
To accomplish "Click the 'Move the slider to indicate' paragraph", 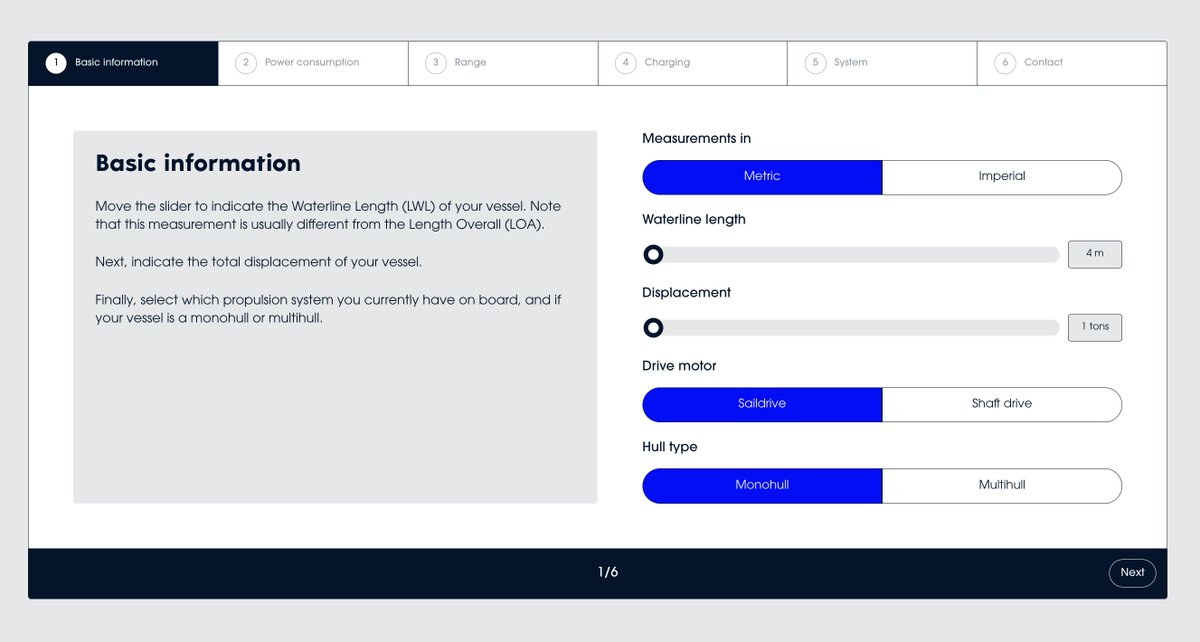I will coord(328,215).
